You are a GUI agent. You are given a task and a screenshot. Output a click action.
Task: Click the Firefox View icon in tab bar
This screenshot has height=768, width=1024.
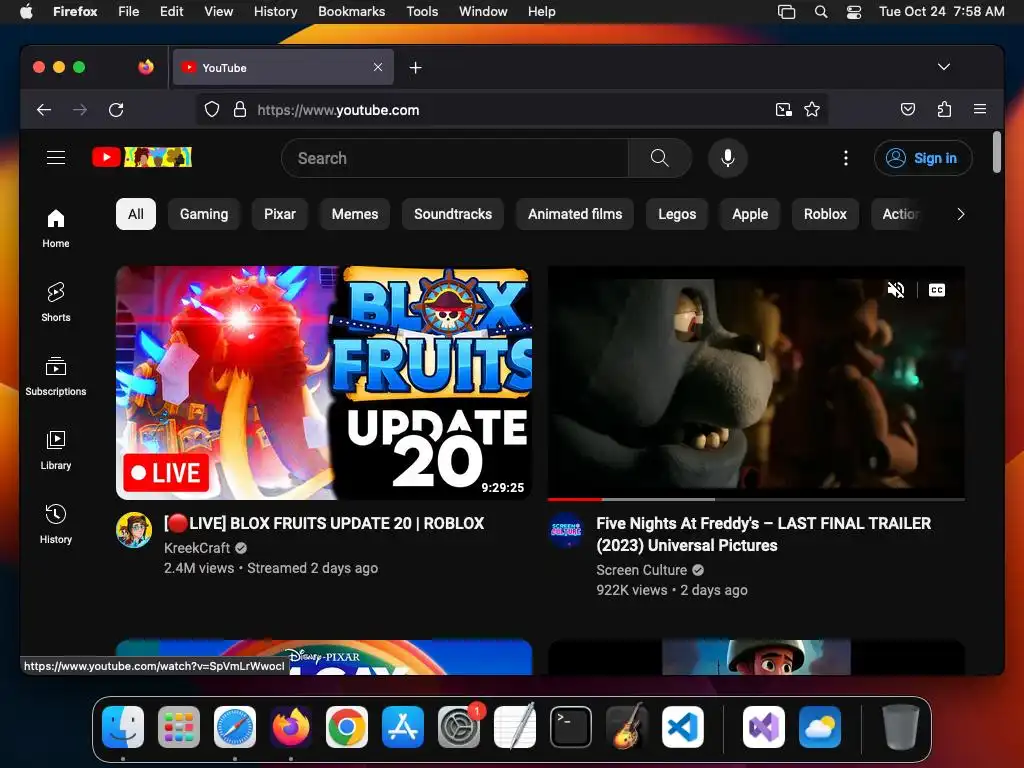pyautogui.click(x=146, y=67)
